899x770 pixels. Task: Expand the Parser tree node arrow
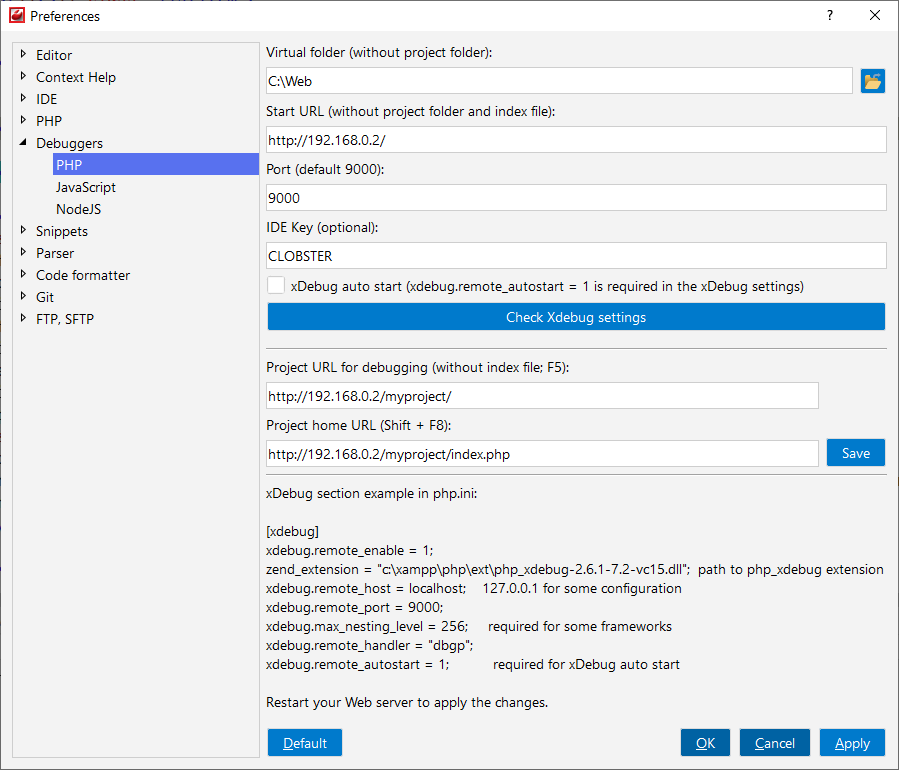[x=23, y=252]
